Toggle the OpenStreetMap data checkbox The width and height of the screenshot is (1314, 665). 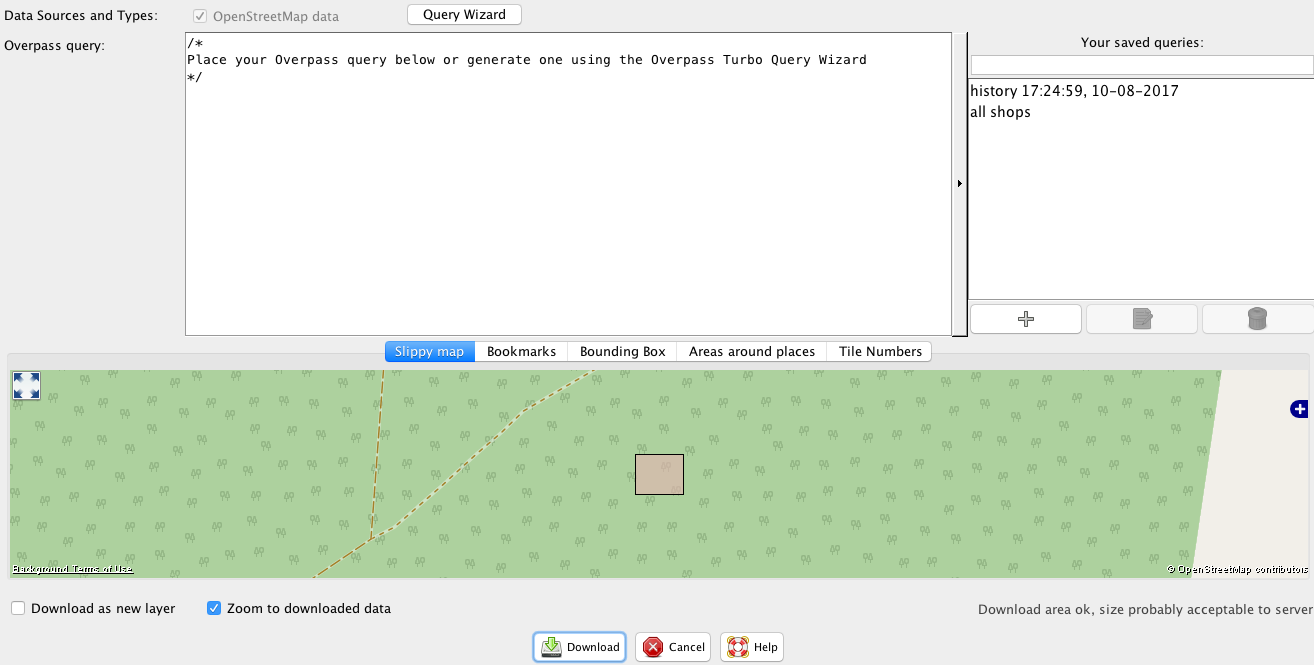(200, 16)
